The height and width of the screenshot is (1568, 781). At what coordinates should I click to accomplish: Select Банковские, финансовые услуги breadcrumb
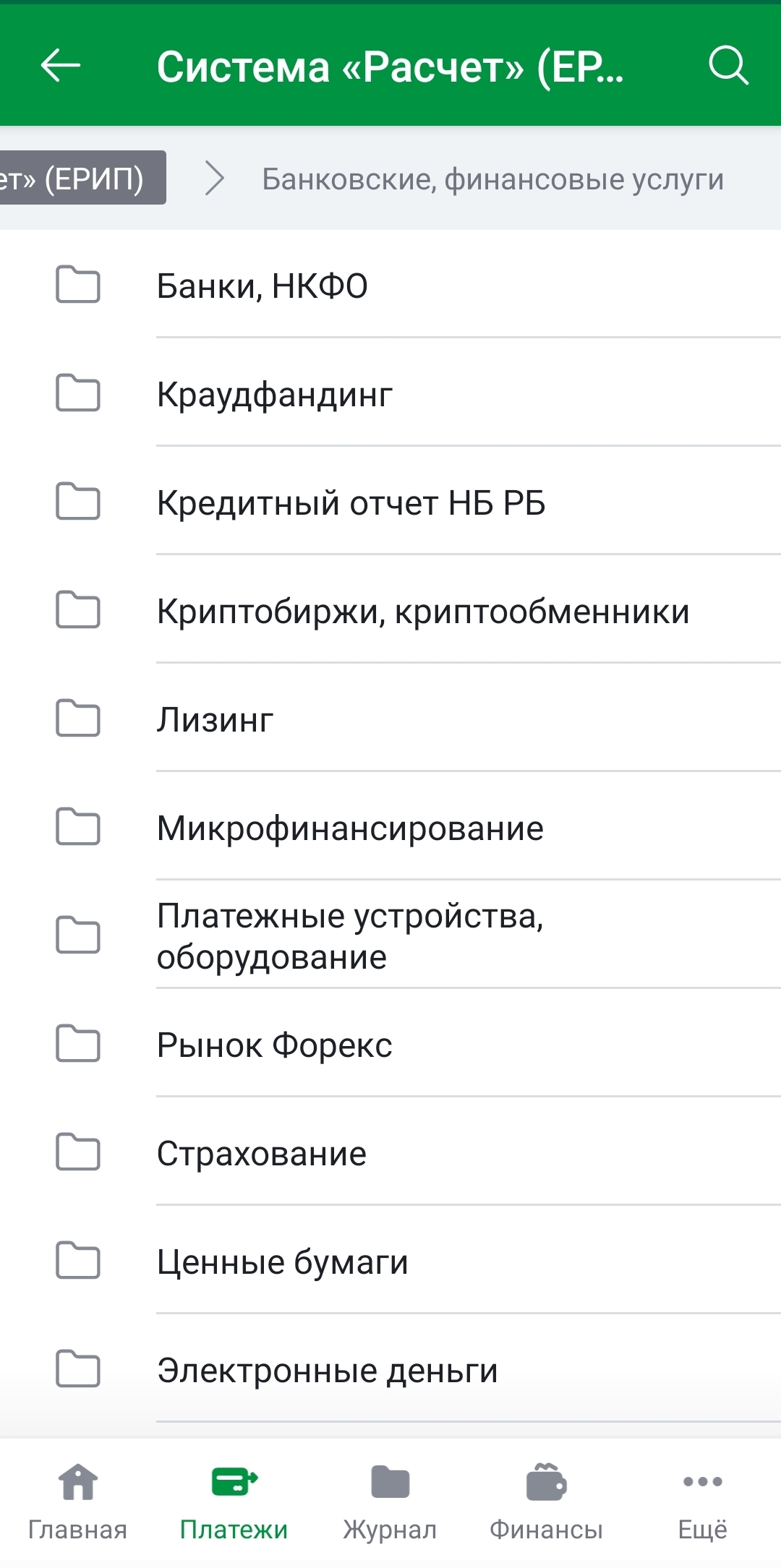(492, 179)
